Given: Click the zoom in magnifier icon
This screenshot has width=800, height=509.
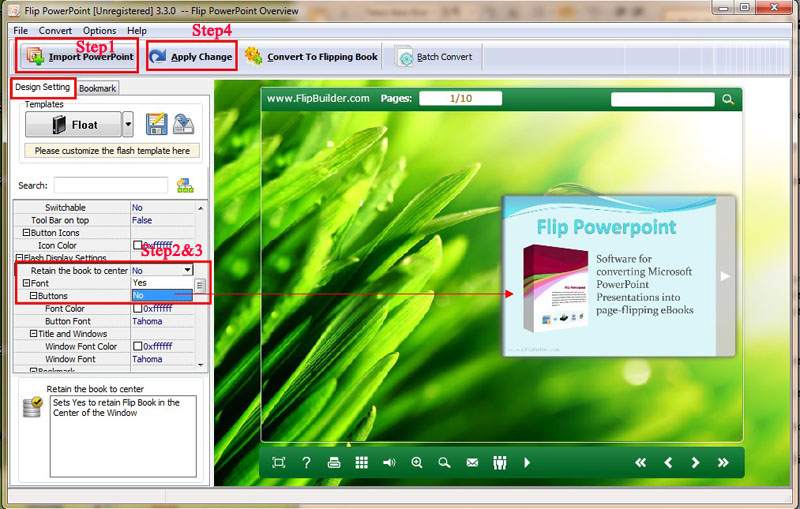Looking at the screenshot, I should (x=417, y=463).
